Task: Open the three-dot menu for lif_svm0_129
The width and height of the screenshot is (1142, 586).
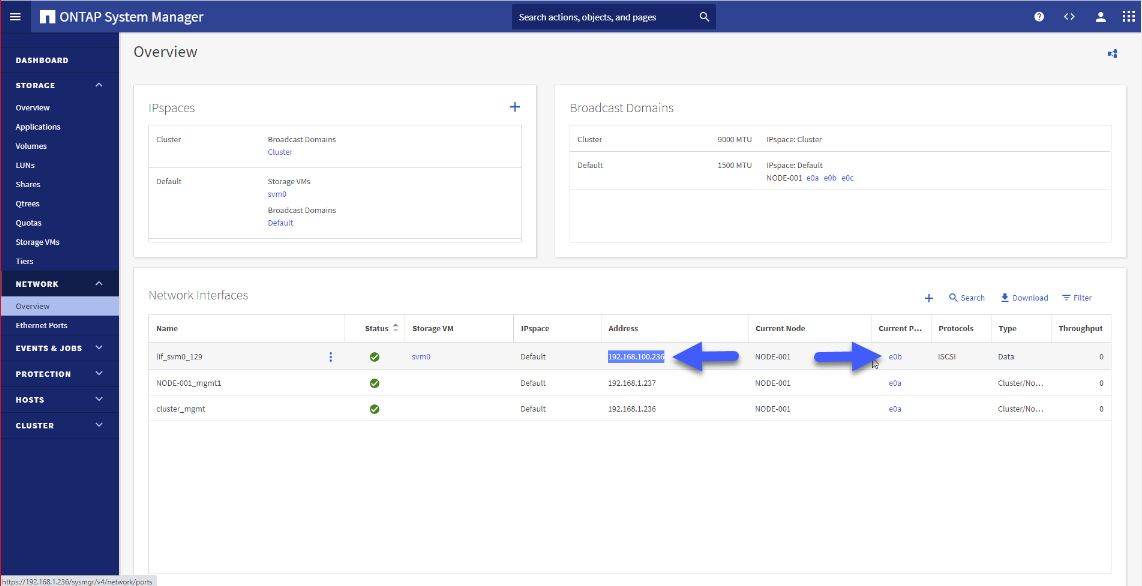Action: tap(331, 357)
